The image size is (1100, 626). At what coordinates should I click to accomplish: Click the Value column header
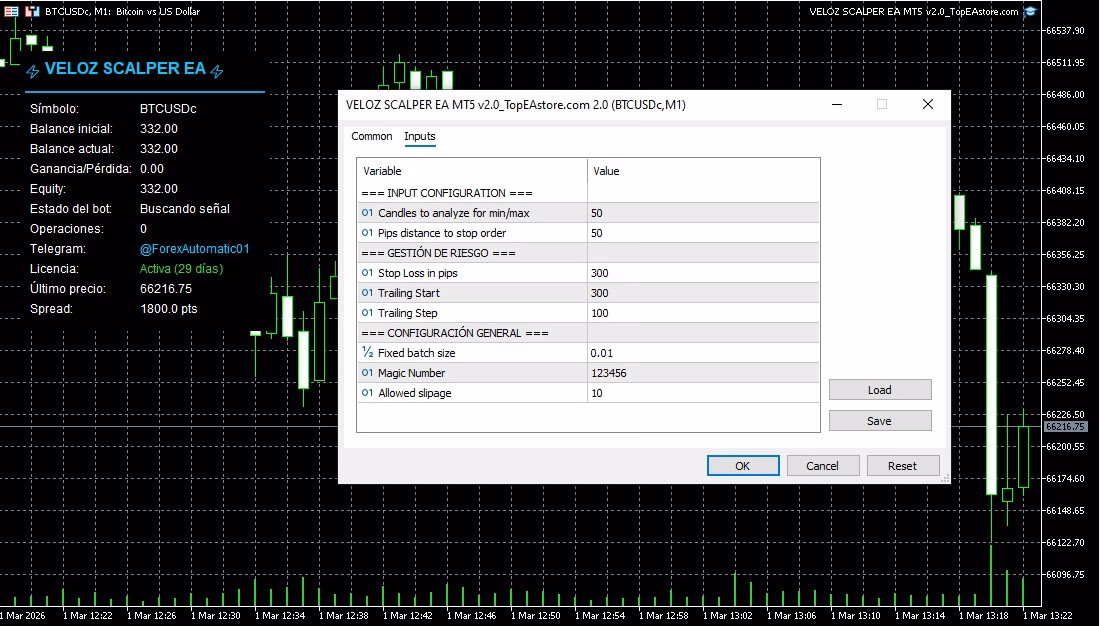point(703,171)
